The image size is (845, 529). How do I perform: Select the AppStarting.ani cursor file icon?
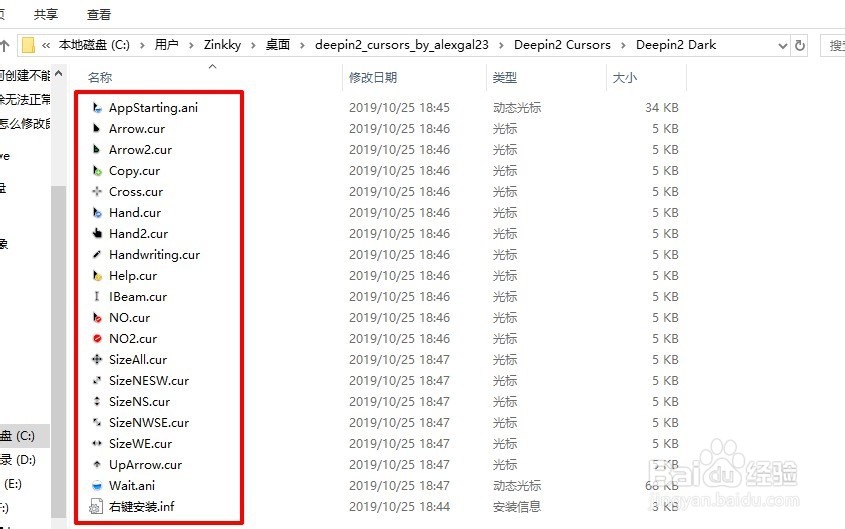pyautogui.click(x=97, y=108)
